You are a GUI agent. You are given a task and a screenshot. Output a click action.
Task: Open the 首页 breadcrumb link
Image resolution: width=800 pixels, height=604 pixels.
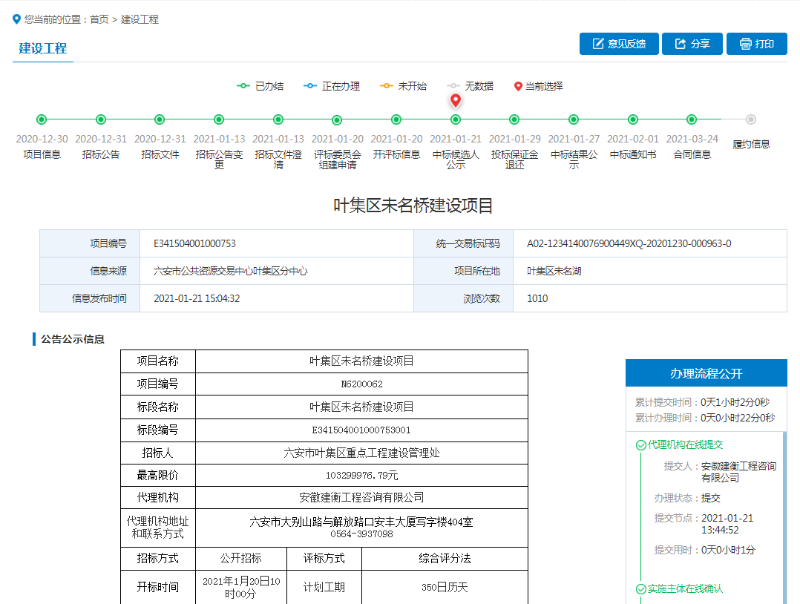pos(99,19)
